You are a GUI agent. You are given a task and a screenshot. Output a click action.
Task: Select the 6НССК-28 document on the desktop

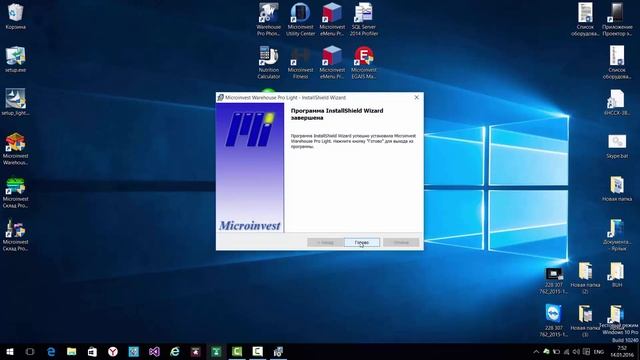click(x=617, y=102)
